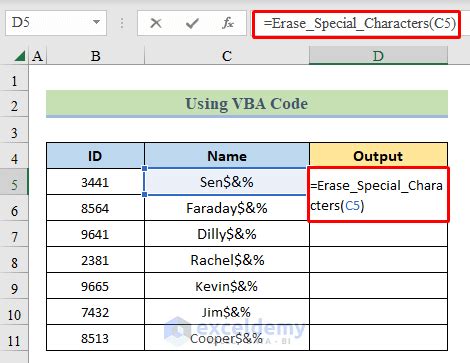Select cell with 'Dilly$&%'
The image size is (470, 363).
[x=227, y=234]
